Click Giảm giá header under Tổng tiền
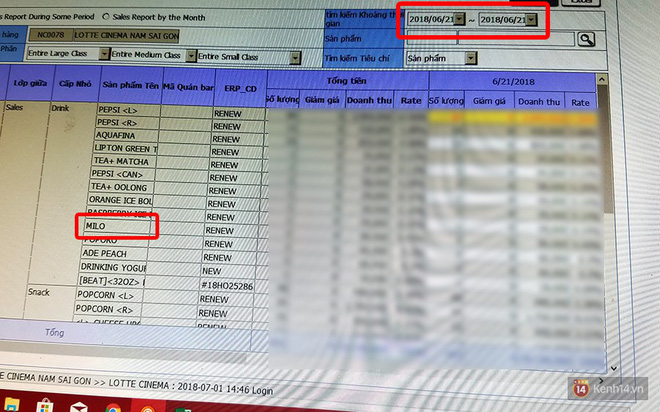Image resolution: width=660 pixels, height=412 pixels. tap(322, 100)
